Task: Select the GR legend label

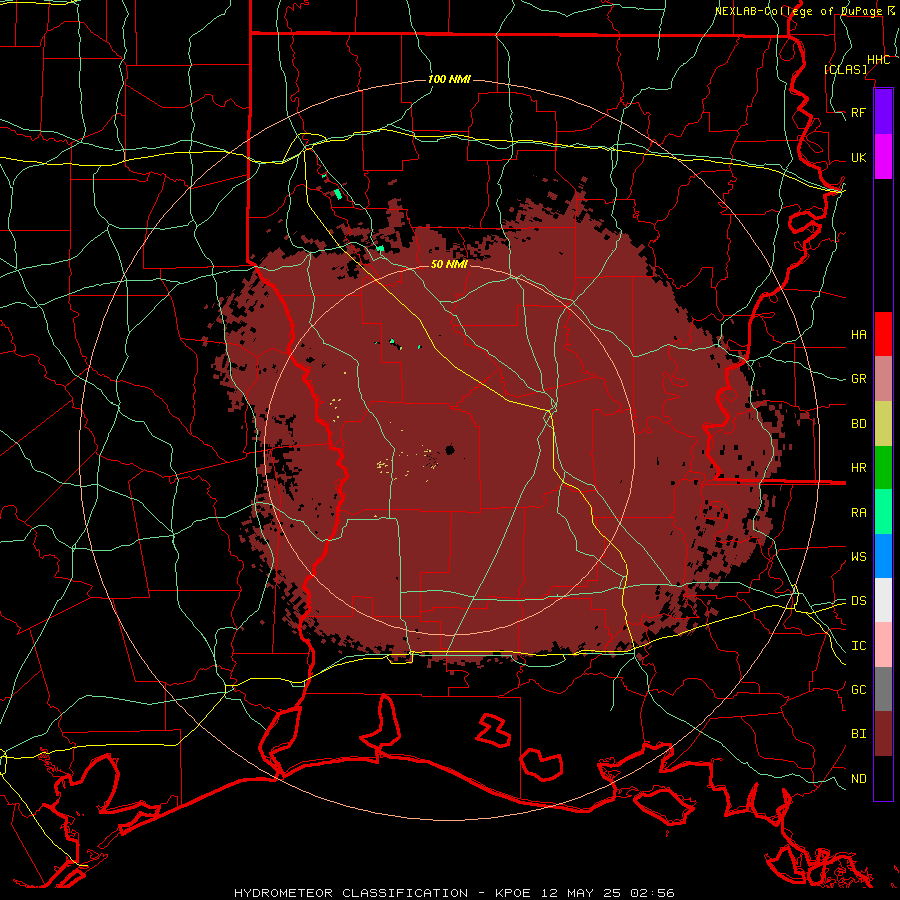Action: point(859,379)
